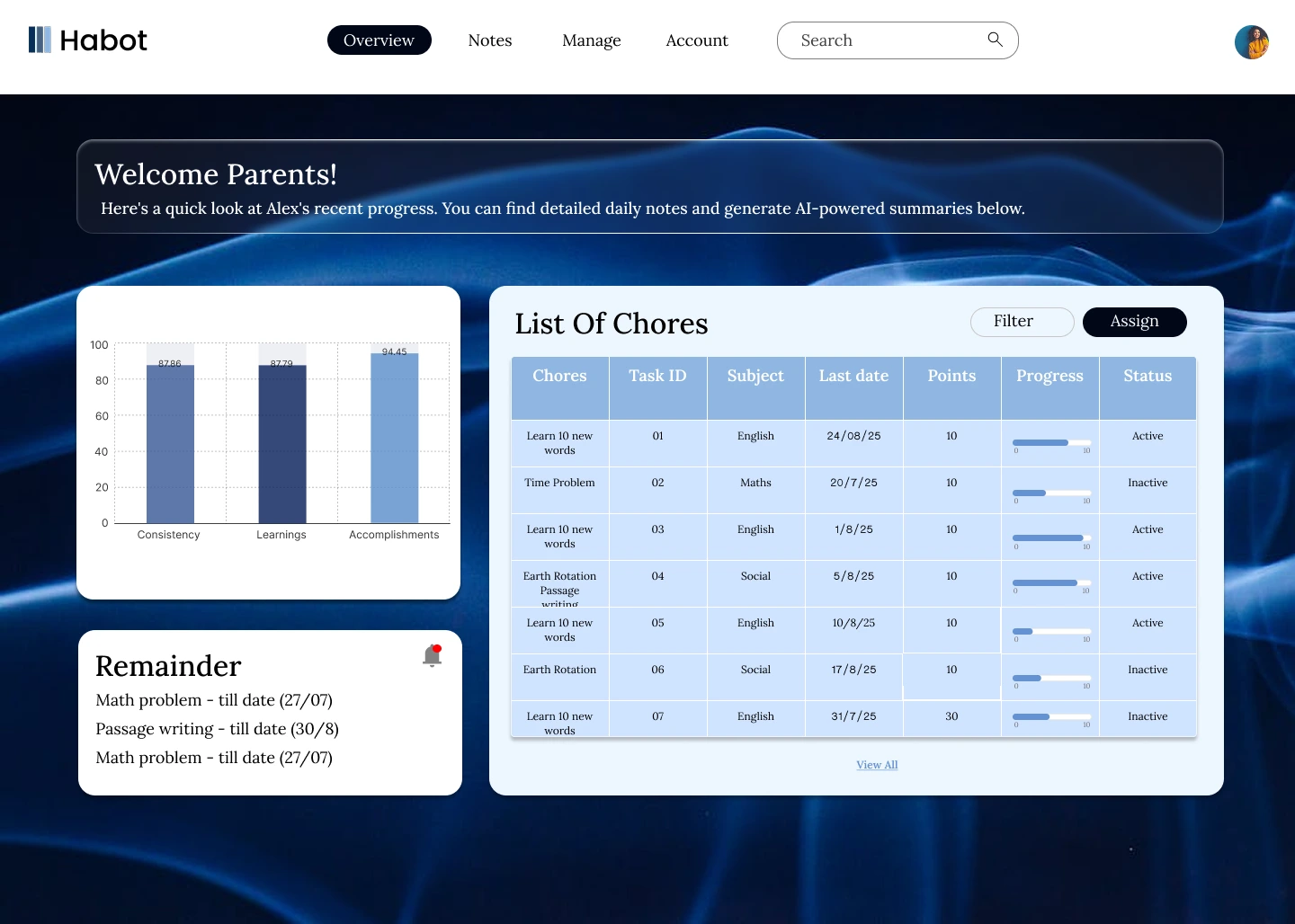The image size is (1295, 924).
Task: Click reminder "Passage writing - till date (30/8)"
Action: [x=218, y=729]
